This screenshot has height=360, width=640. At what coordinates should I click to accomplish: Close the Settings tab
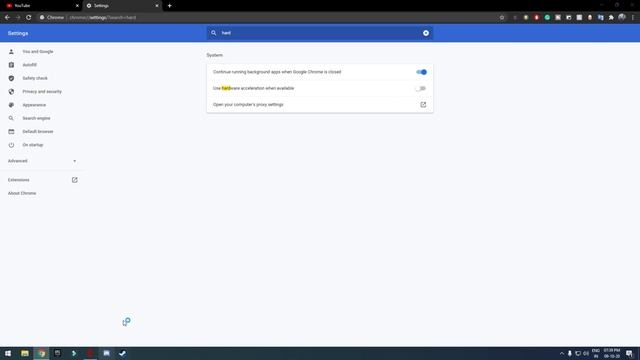pos(157,6)
